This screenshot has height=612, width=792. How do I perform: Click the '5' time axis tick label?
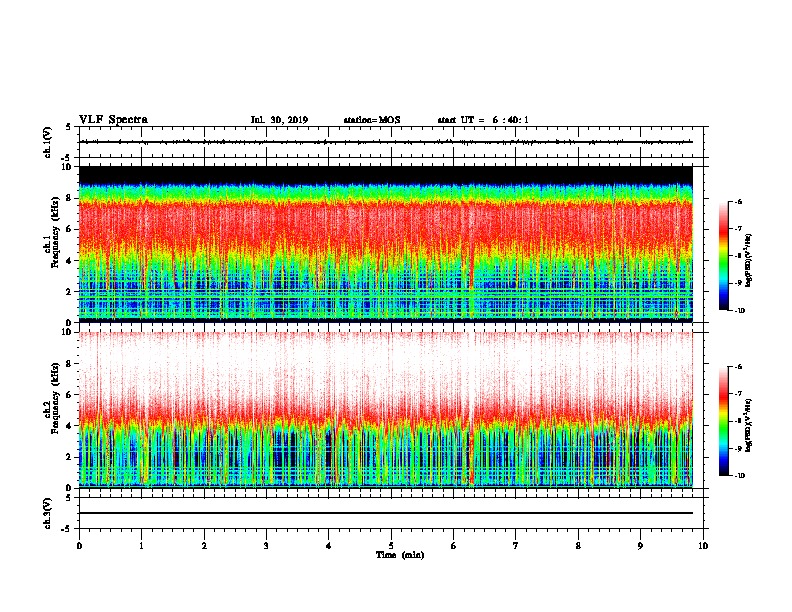tap(391, 546)
